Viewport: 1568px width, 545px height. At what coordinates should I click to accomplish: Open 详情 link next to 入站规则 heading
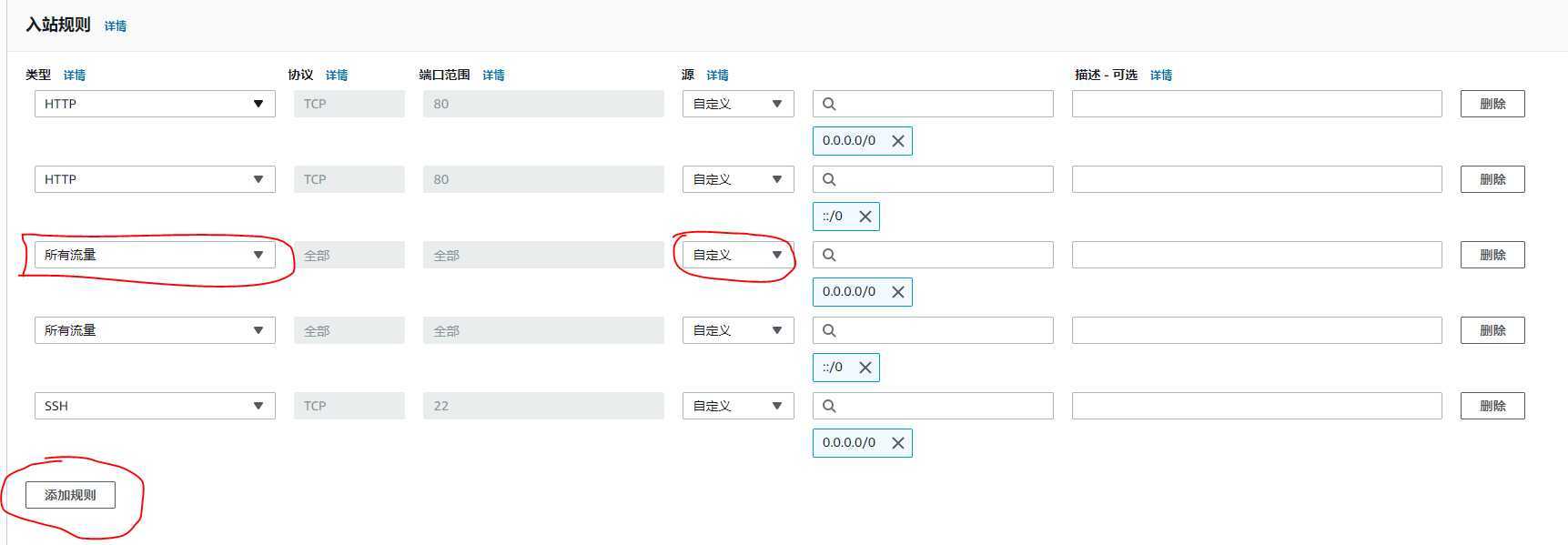pos(116,26)
